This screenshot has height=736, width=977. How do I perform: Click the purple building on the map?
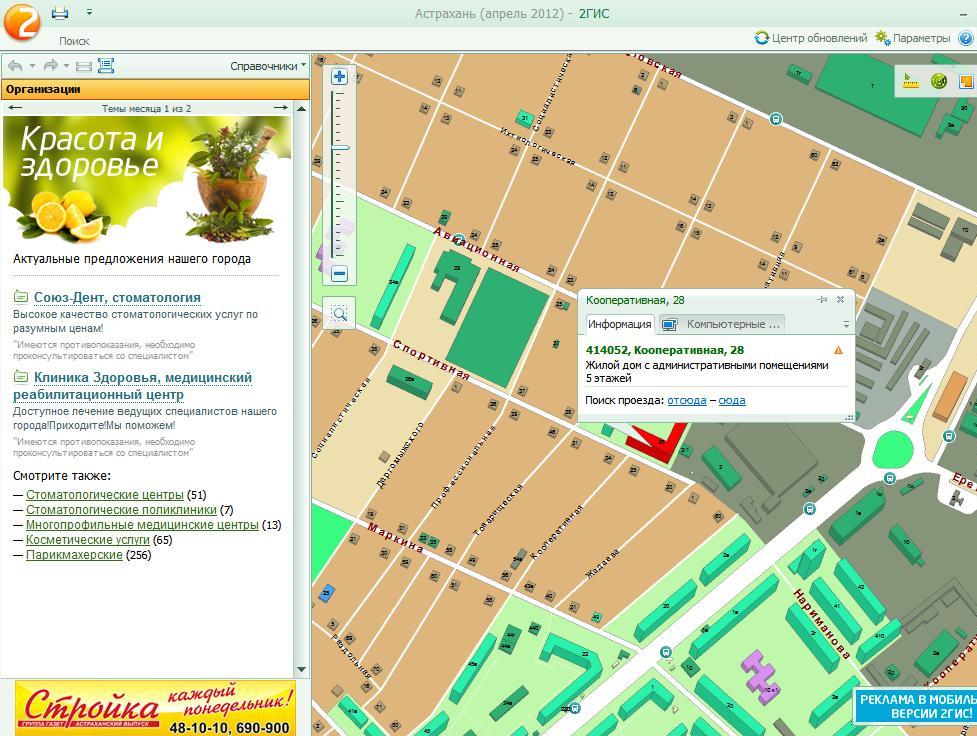coord(760,676)
